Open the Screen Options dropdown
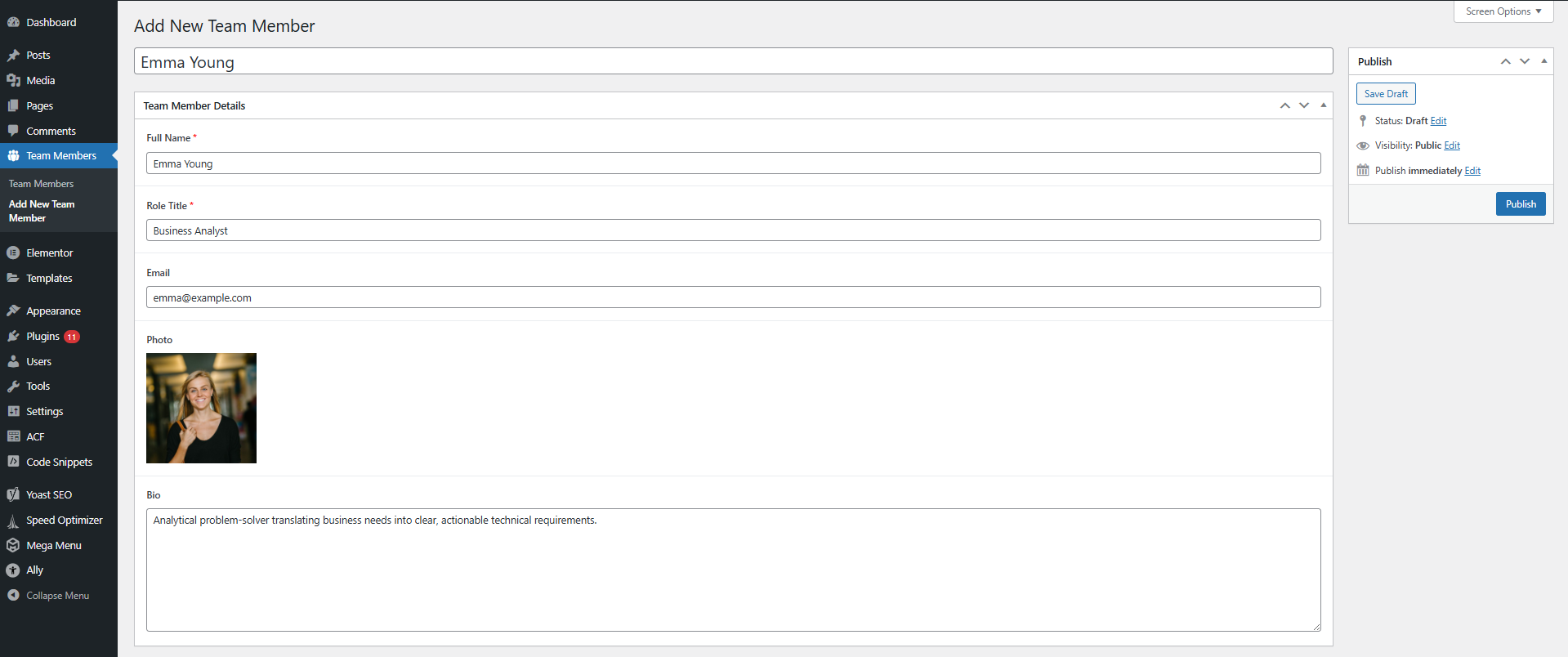 1503,11
